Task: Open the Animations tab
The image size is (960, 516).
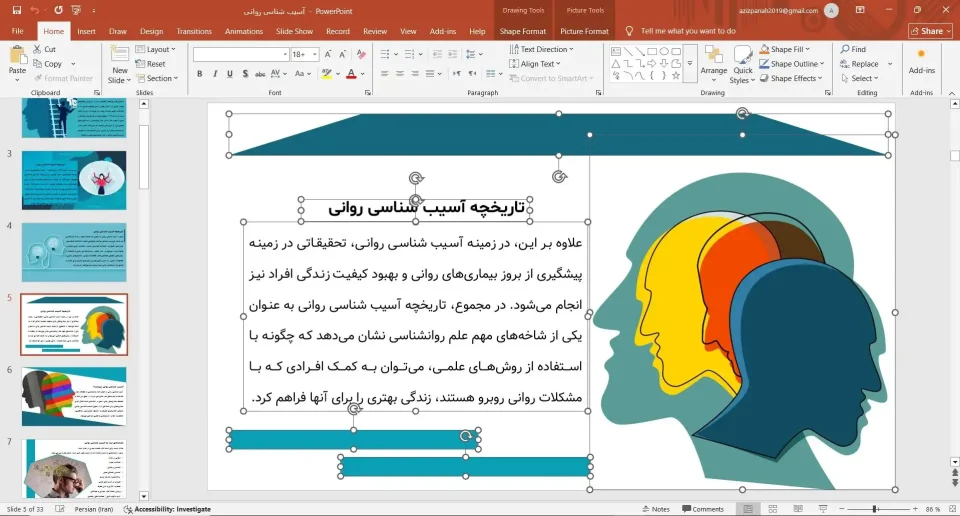Action: coord(244,31)
